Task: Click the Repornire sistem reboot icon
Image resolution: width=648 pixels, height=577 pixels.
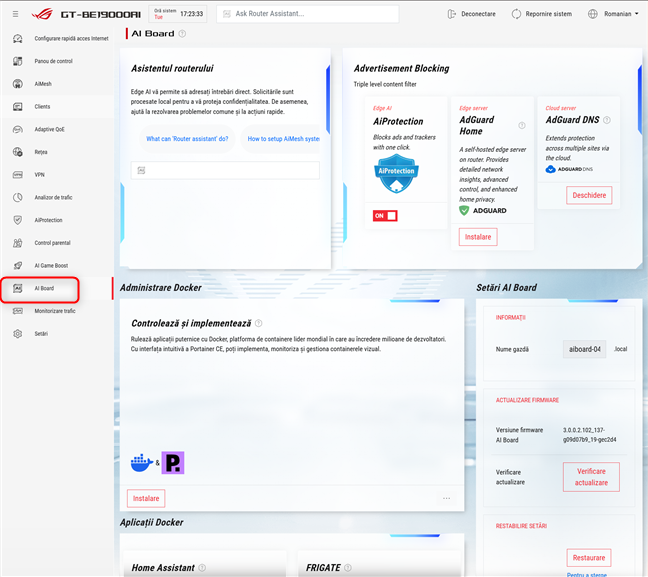Action: click(x=516, y=14)
